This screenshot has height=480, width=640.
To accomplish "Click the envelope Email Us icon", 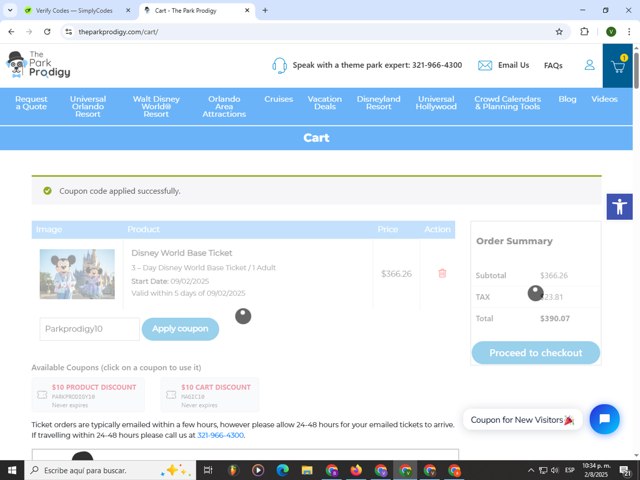I will [x=485, y=65].
